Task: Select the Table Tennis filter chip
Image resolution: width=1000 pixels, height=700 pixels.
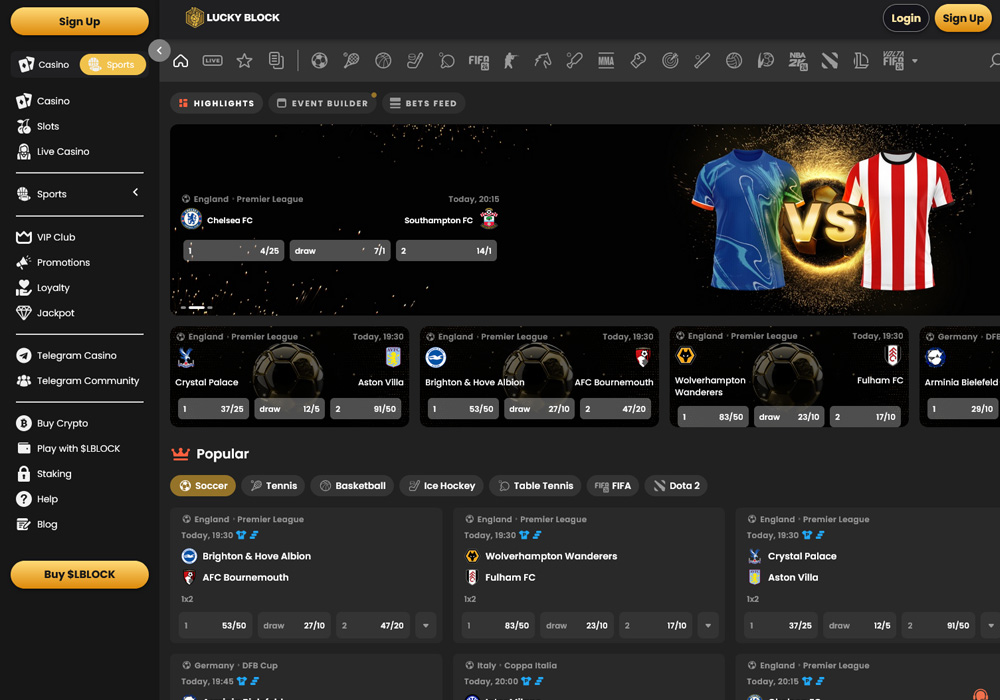Action: click(535, 486)
